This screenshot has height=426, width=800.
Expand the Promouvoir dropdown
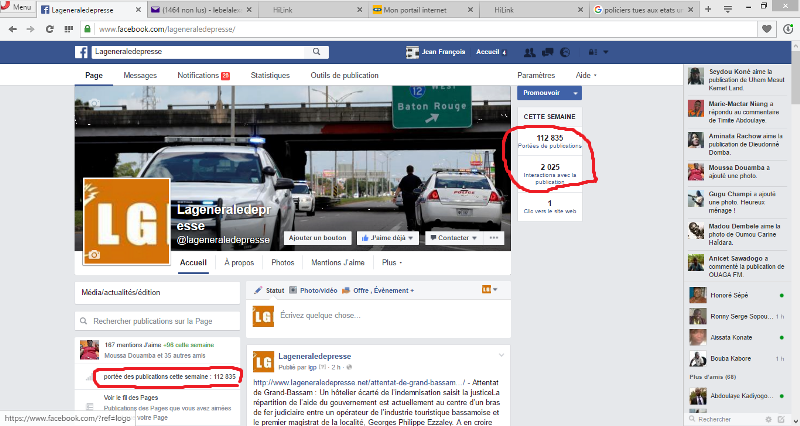pyautogui.click(x=546, y=92)
